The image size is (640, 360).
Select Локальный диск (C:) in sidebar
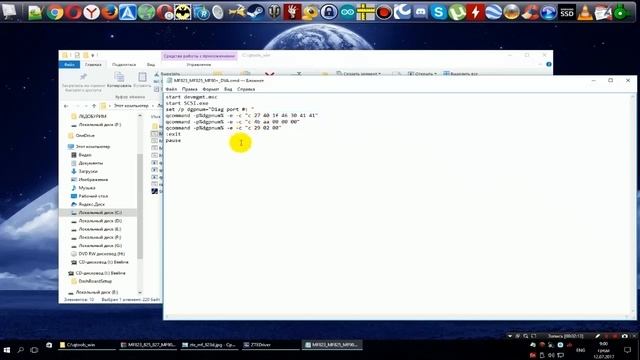point(100,213)
